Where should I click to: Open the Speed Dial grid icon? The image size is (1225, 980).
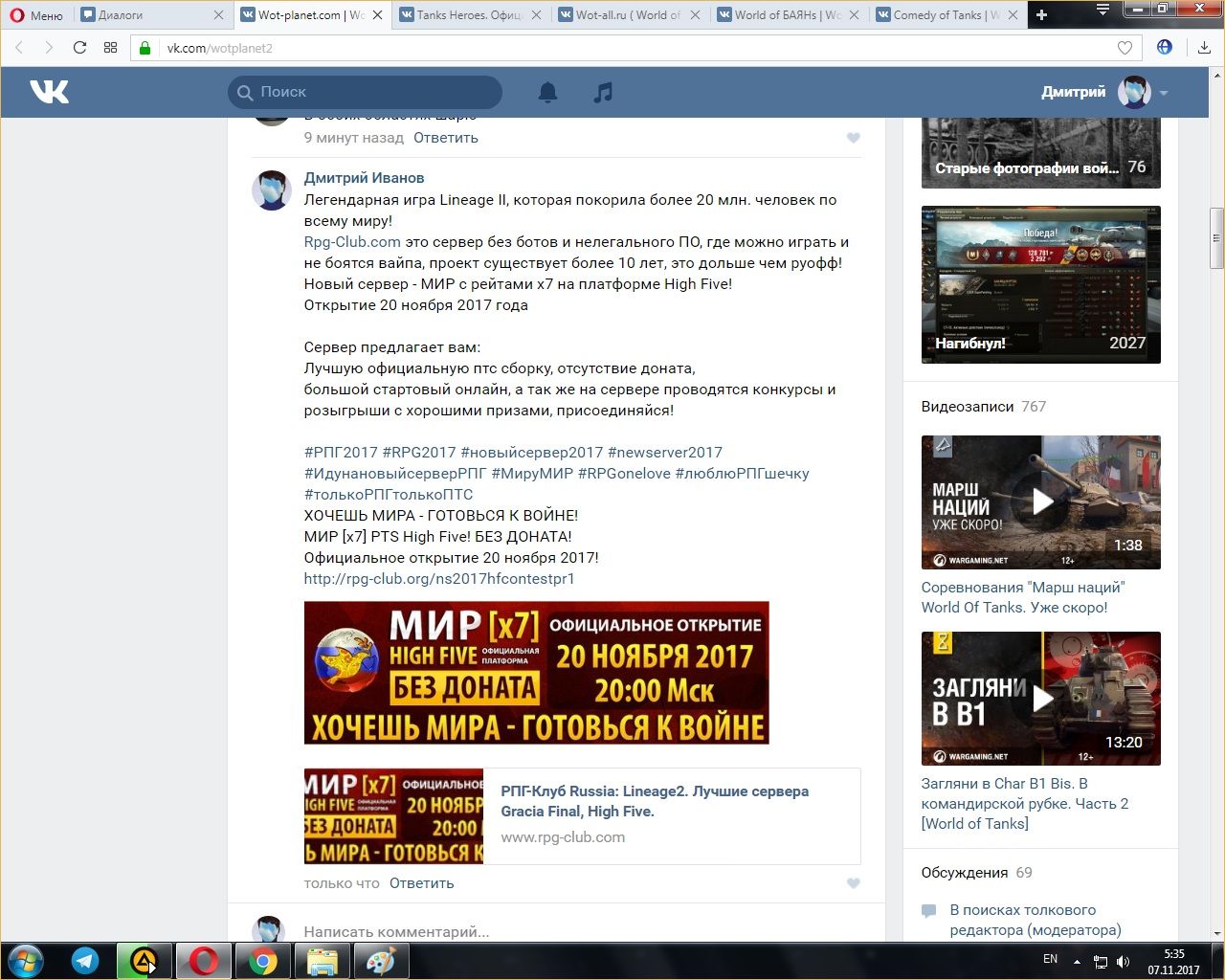click(x=110, y=48)
